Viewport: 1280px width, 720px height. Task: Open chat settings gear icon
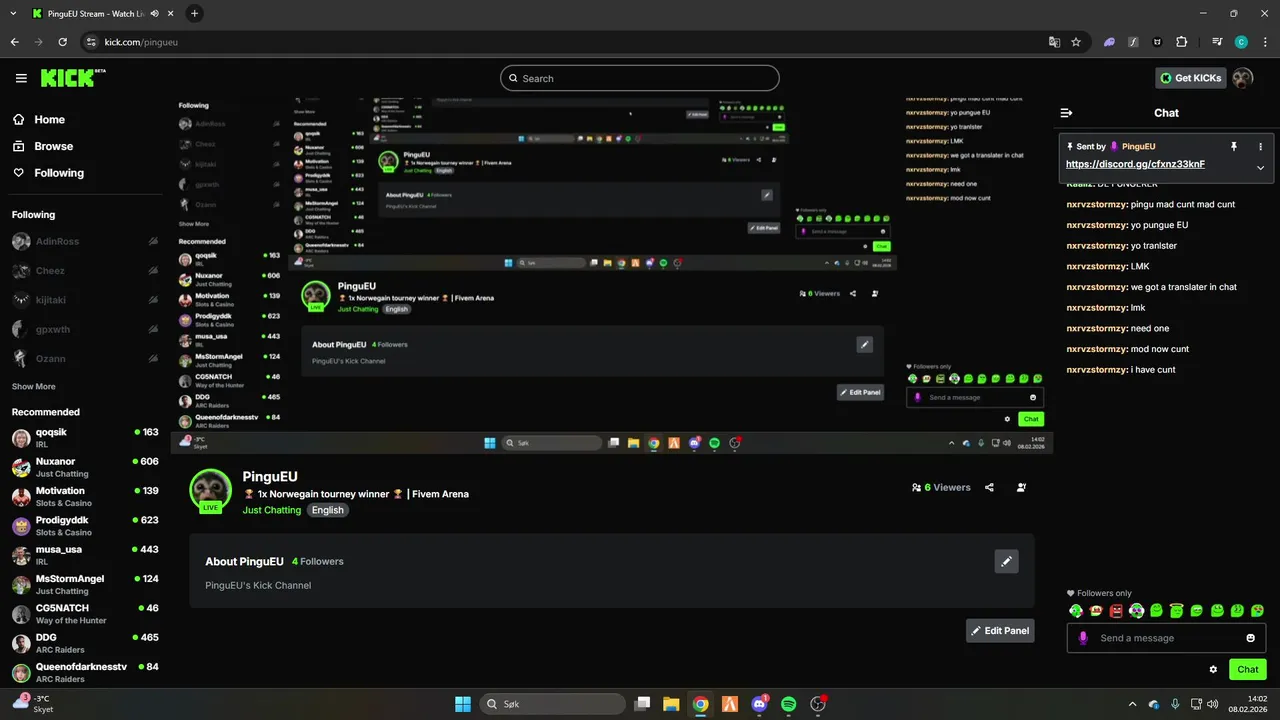click(x=1213, y=670)
